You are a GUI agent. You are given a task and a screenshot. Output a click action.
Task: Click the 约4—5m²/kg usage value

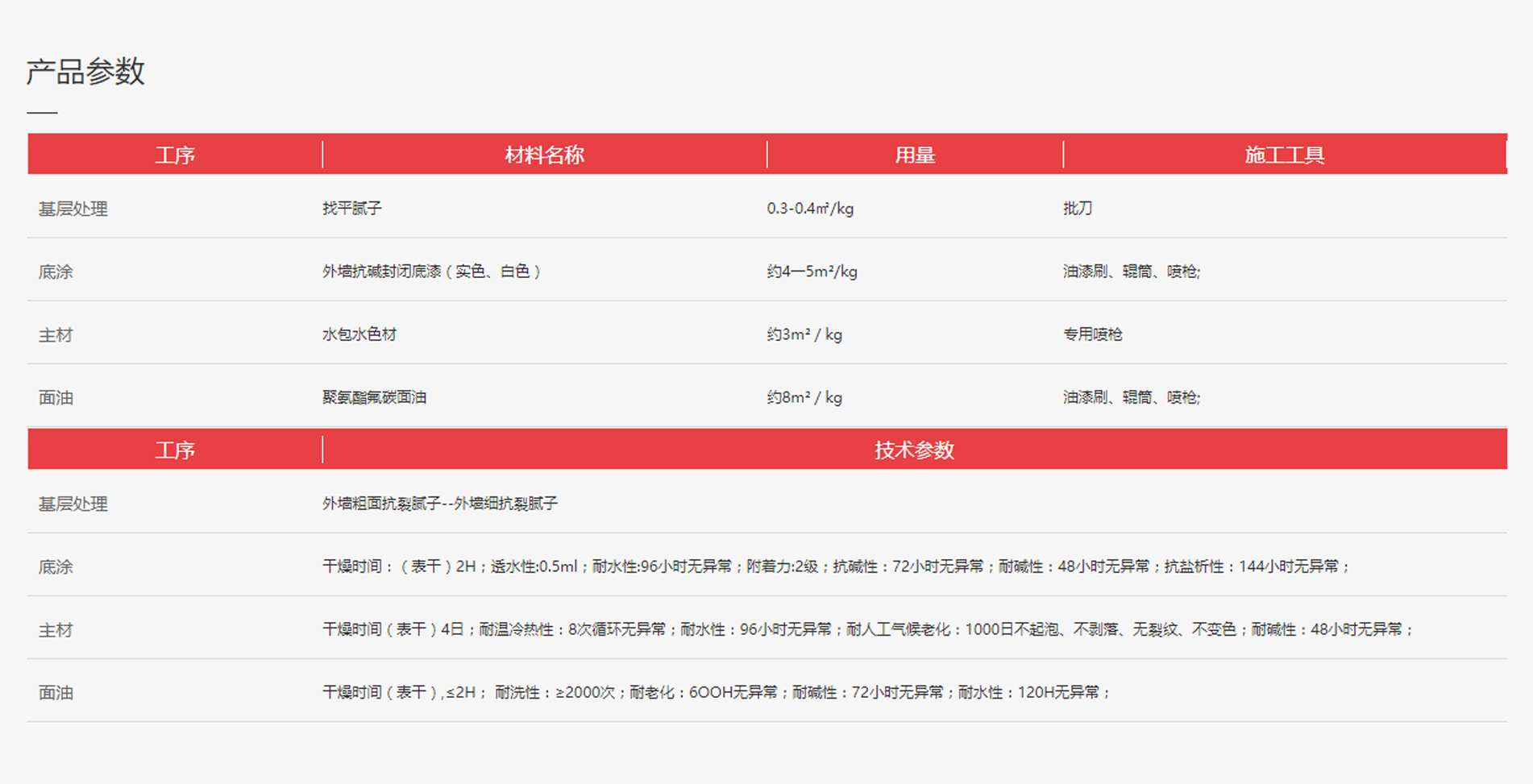tap(812, 272)
